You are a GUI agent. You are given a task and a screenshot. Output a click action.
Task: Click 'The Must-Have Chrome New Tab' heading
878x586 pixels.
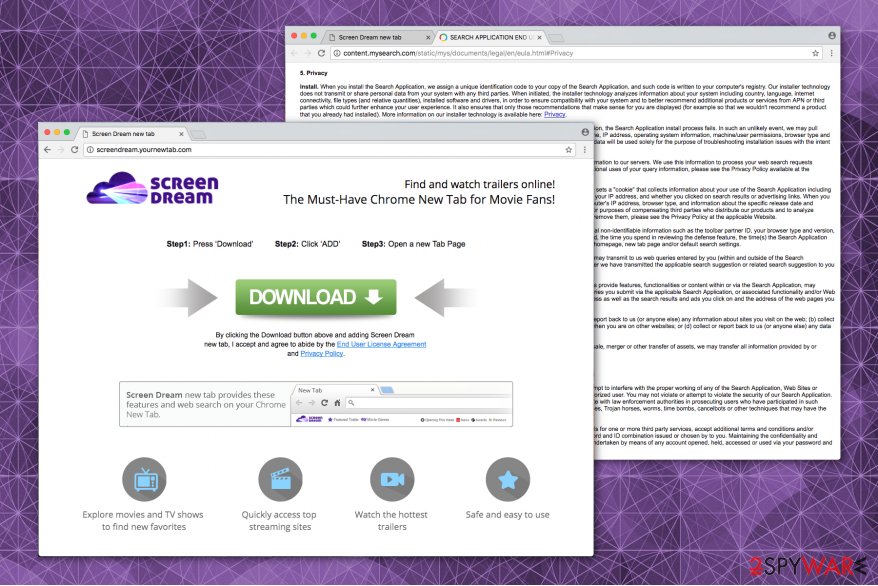click(419, 200)
